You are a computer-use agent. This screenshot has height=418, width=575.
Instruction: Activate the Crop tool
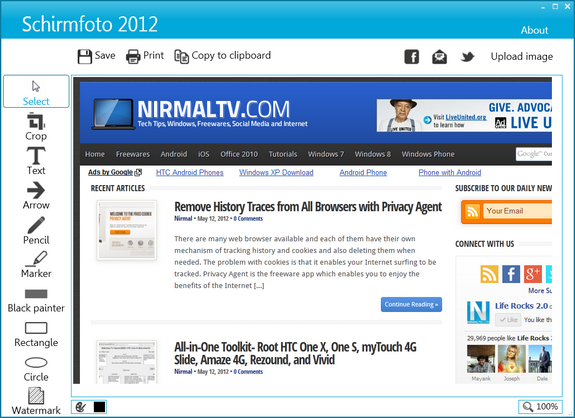tap(36, 127)
